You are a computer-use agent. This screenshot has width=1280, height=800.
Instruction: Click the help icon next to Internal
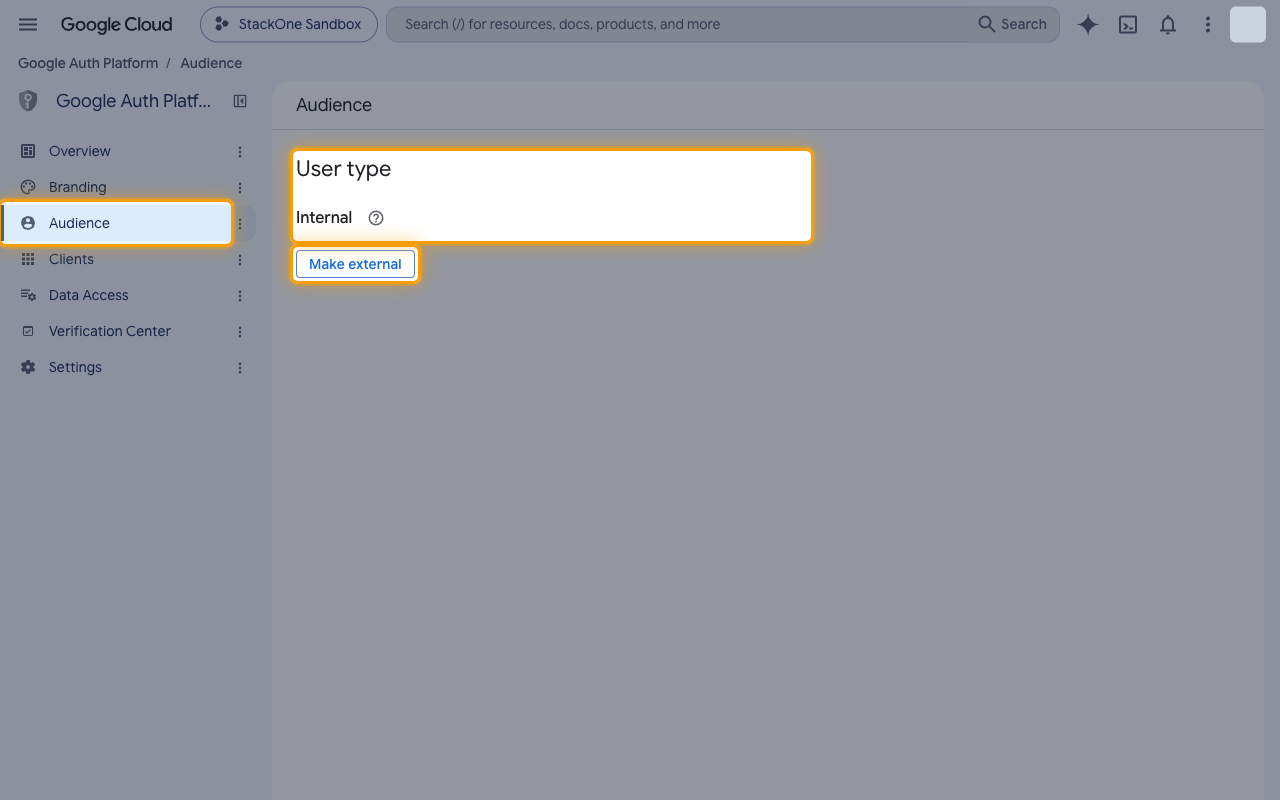pyautogui.click(x=376, y=218)
